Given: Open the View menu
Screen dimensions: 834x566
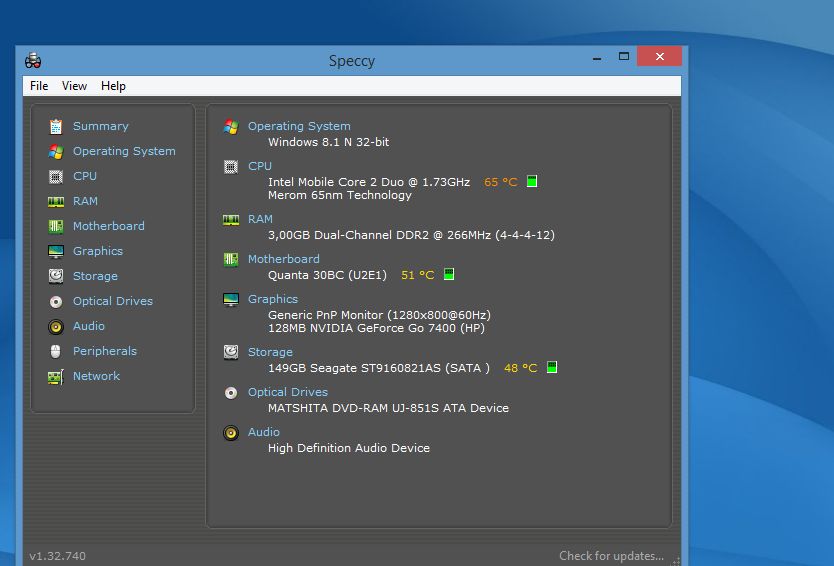Looking at the screenshot, I should (74, 86).
